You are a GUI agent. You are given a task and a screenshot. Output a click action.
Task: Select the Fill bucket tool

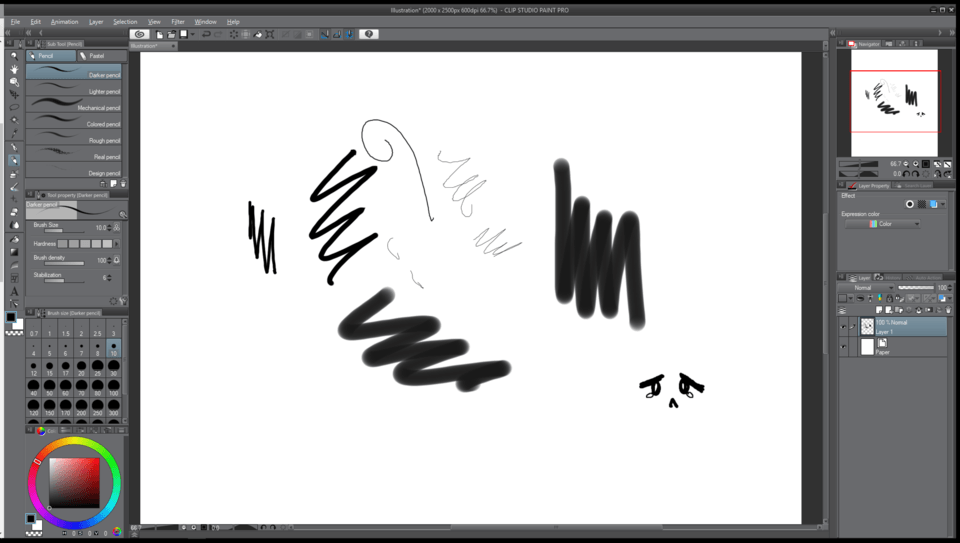coord(14,239)
